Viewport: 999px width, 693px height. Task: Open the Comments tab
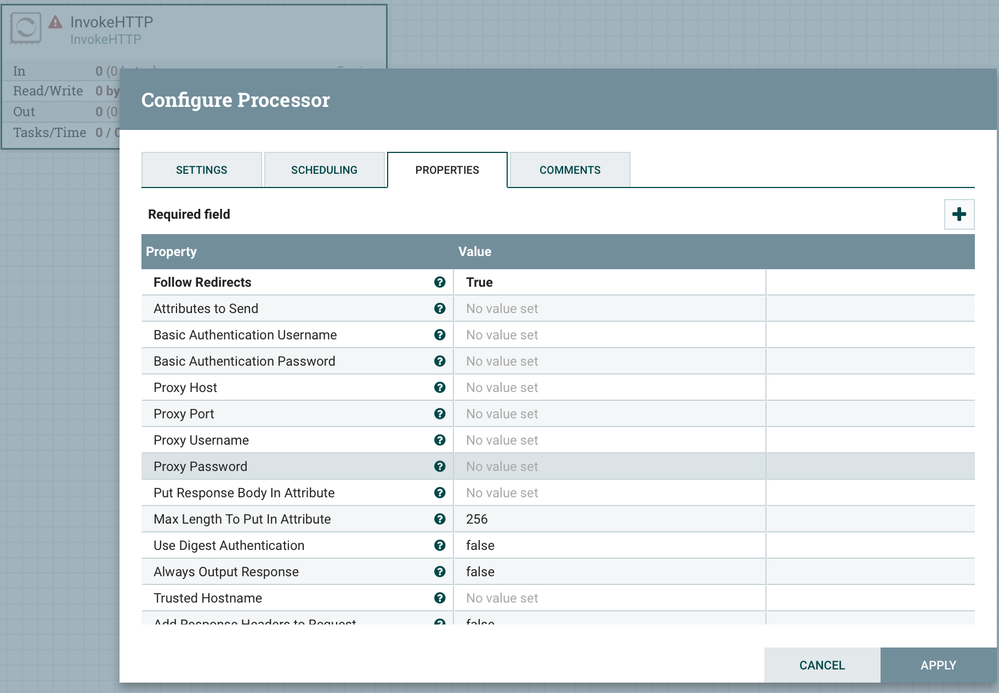570,170
